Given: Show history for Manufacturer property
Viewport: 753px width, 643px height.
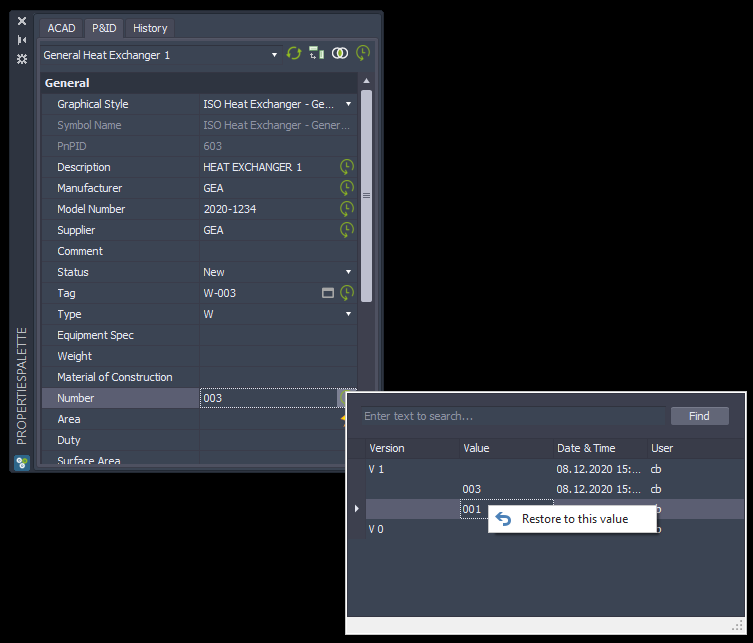Looking at the screenshot, I should tap(347, 188).
